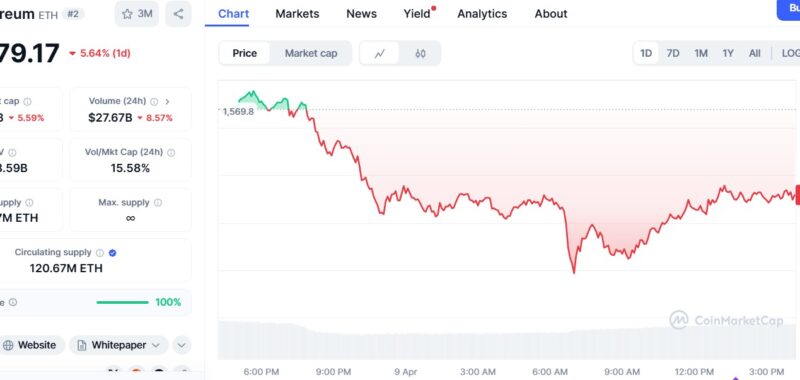
Task: Click the green 100% progress bar
Action: (122, 302)
